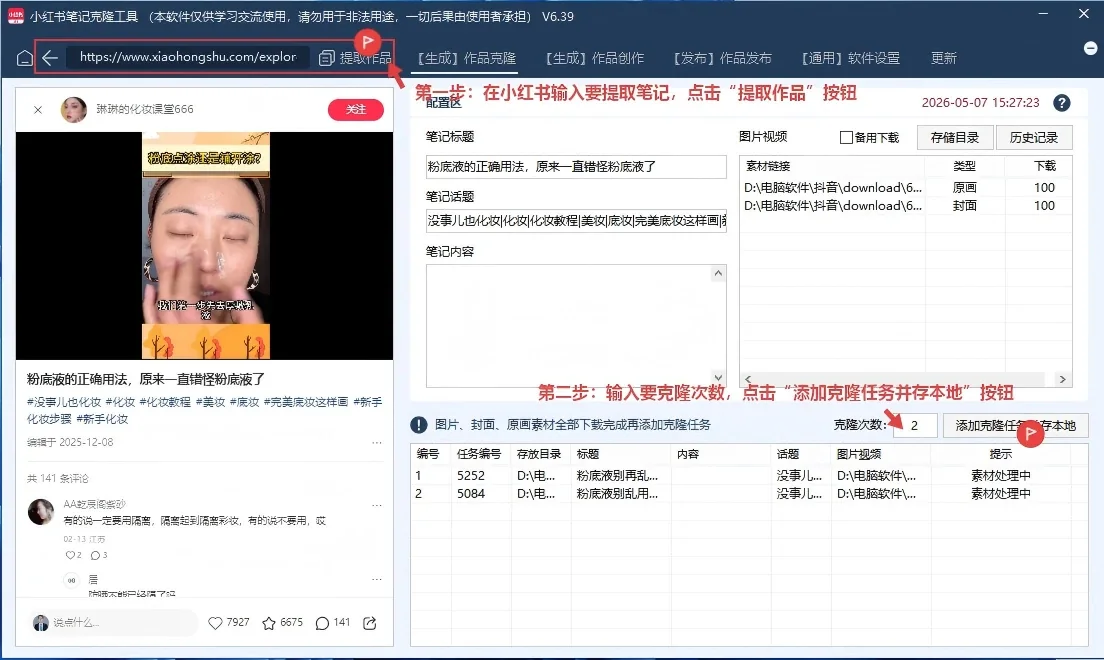
Task: Open the 更新 tab
Action: (943, 58)
